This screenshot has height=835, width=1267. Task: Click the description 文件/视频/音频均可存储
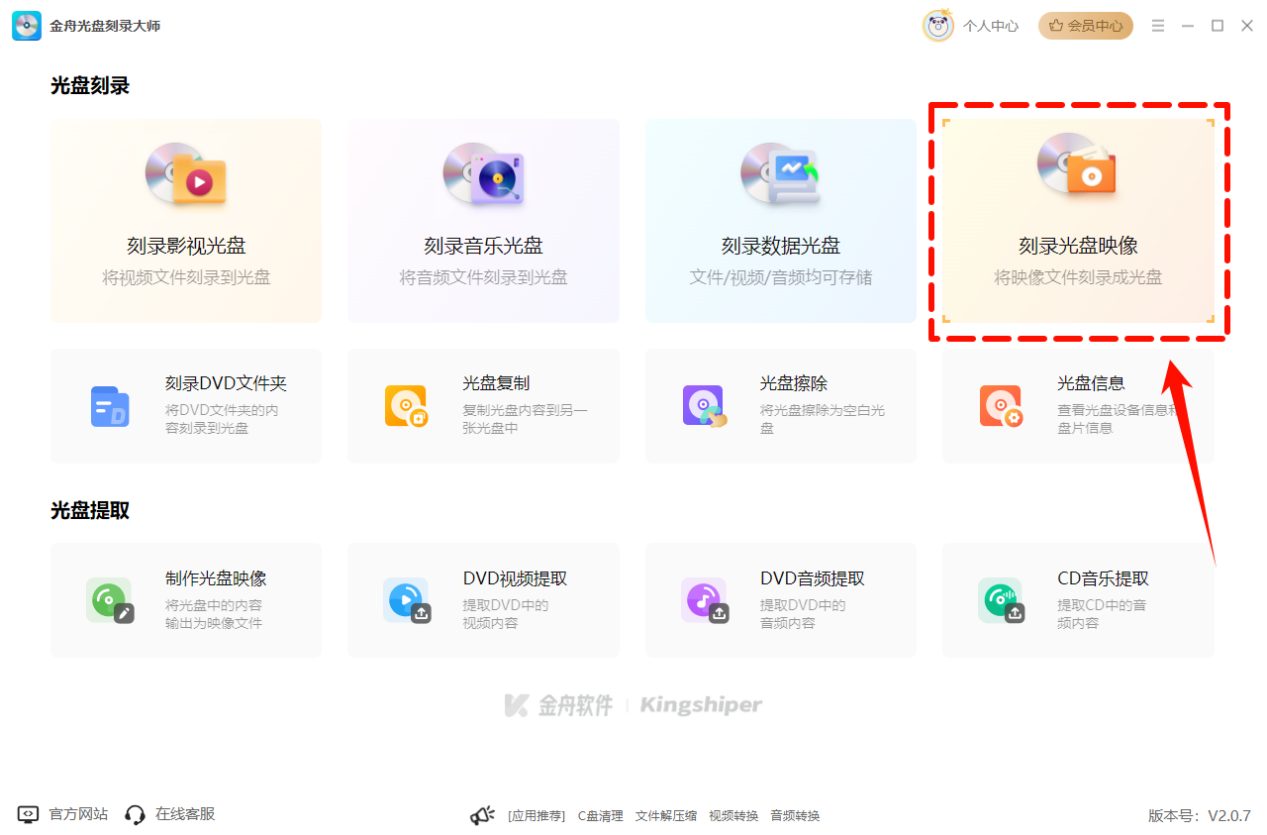[x=781, y=278]
